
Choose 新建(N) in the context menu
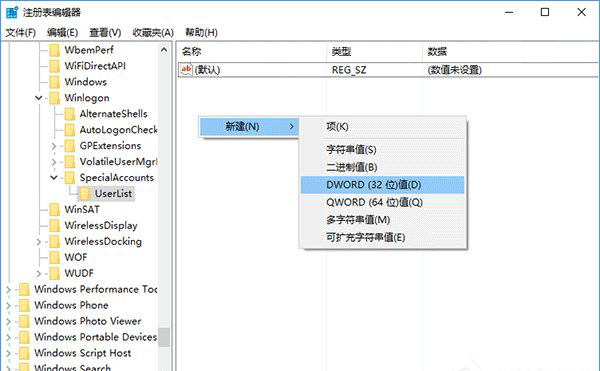pos(249,127)
